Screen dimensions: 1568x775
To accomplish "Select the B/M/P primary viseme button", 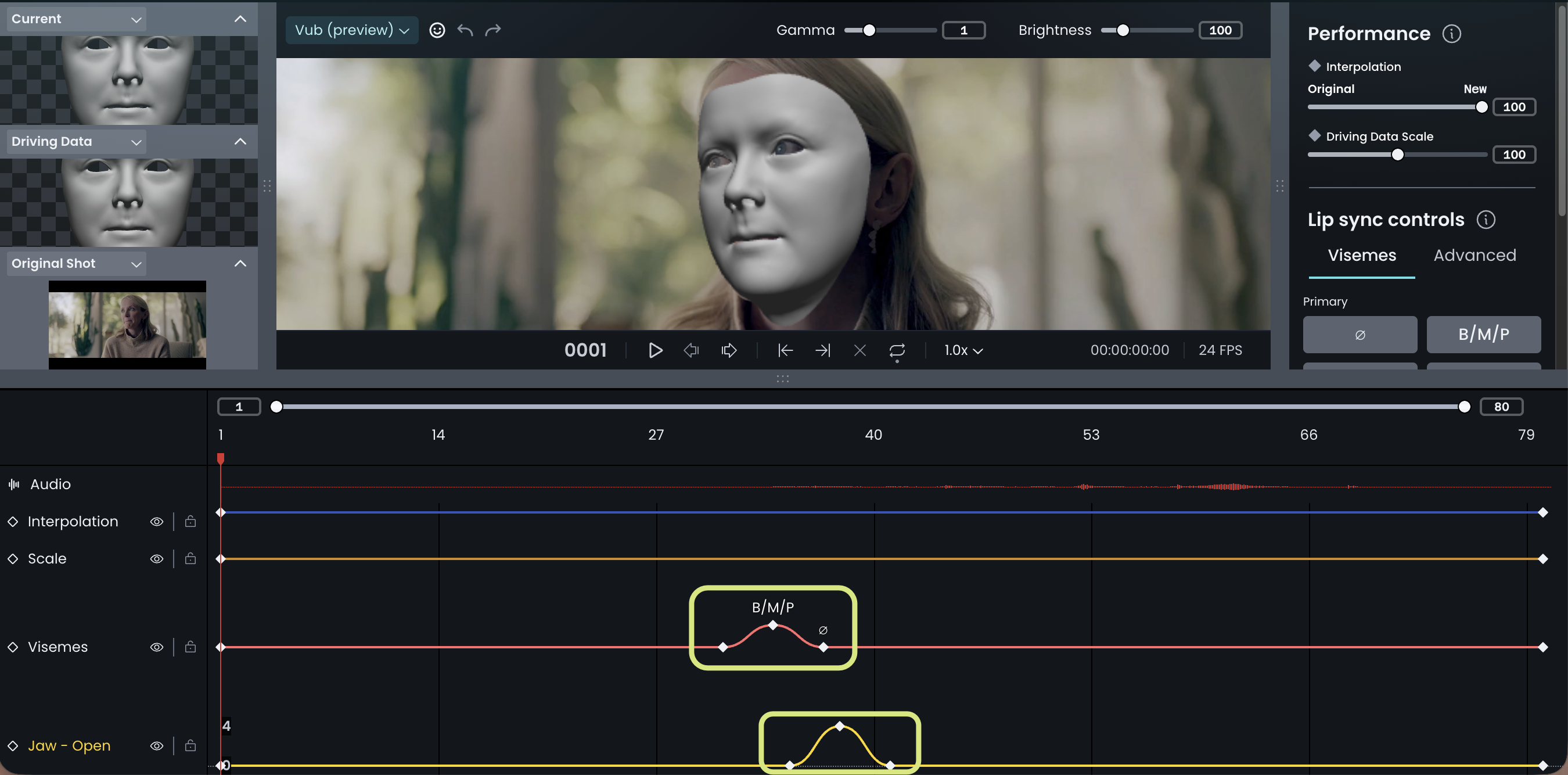I will click(1483, 334).
